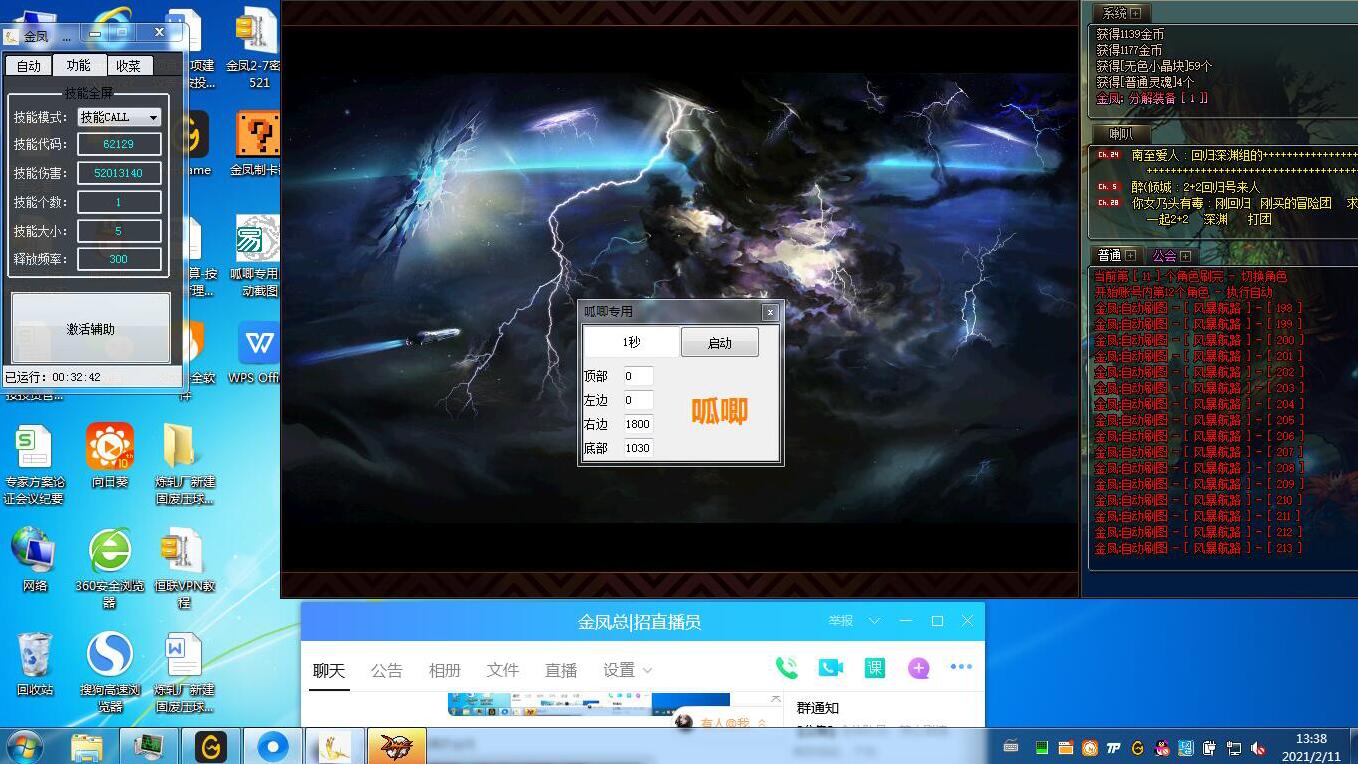Open the 文件 tab in the QQ group
This screenshot has height=764, width=1358.
(x=503, y=670)
